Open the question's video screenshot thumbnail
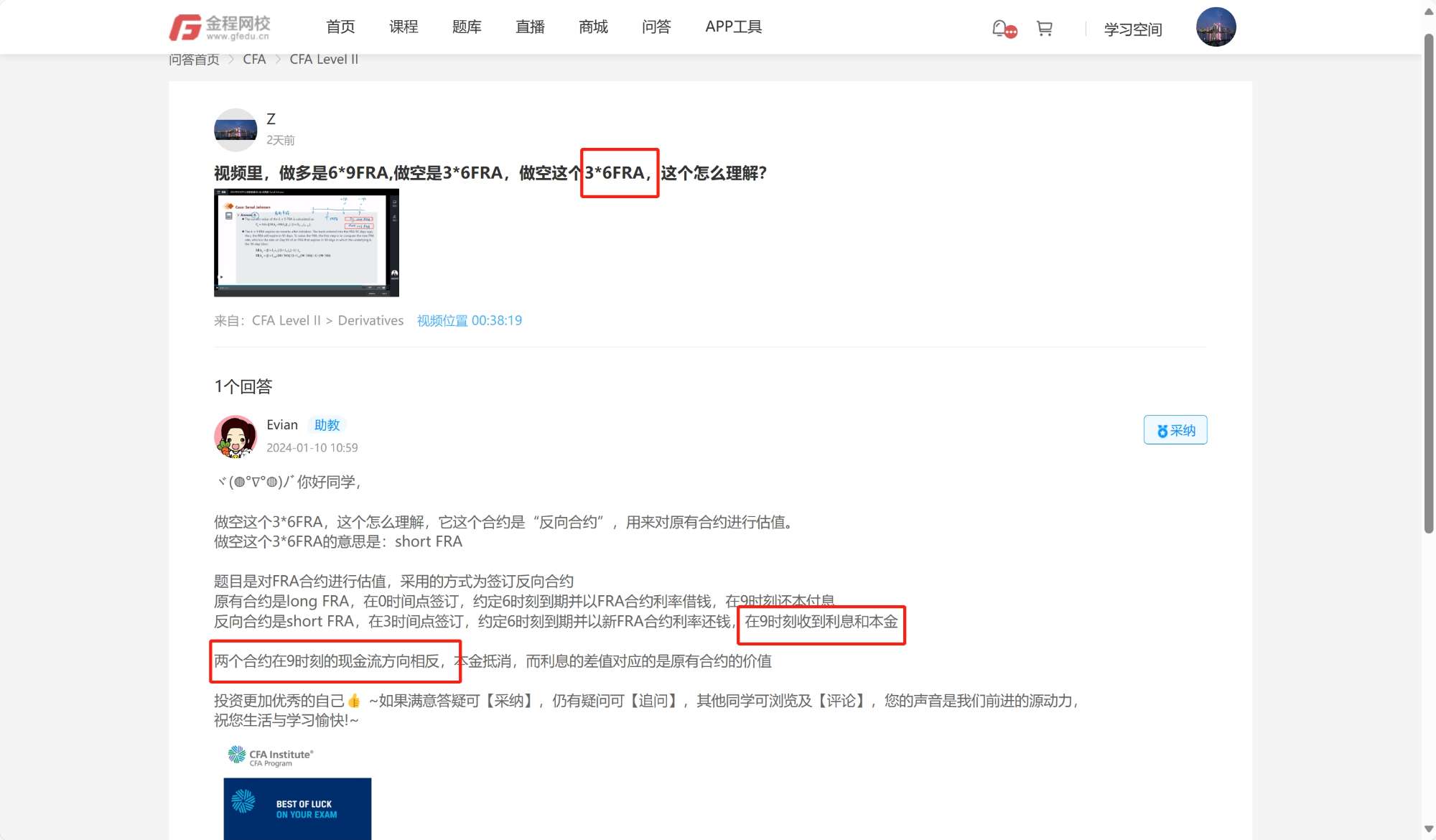This screenshot has height=840, width=1436. (x=307, y=243)
